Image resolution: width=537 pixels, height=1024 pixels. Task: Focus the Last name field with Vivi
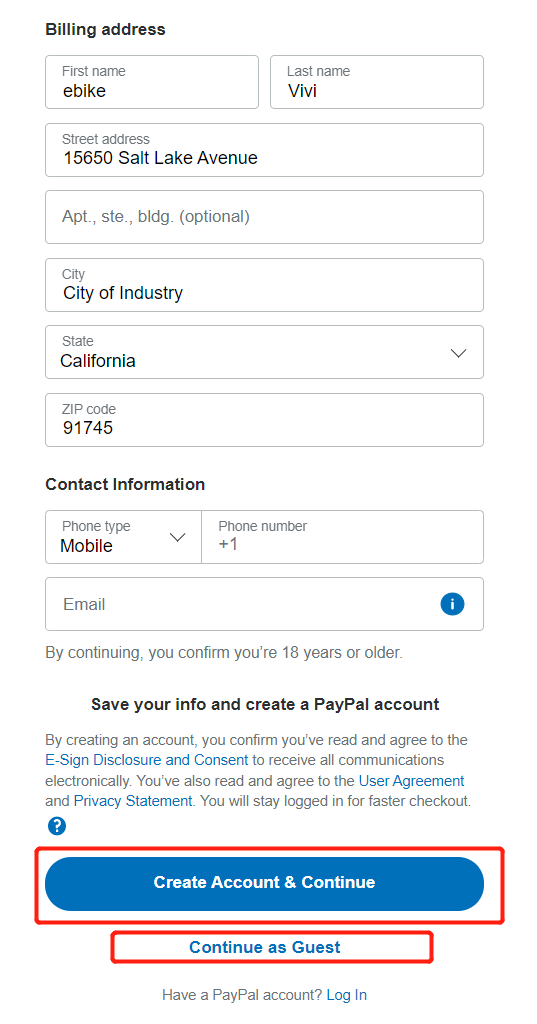coord(377,82)
